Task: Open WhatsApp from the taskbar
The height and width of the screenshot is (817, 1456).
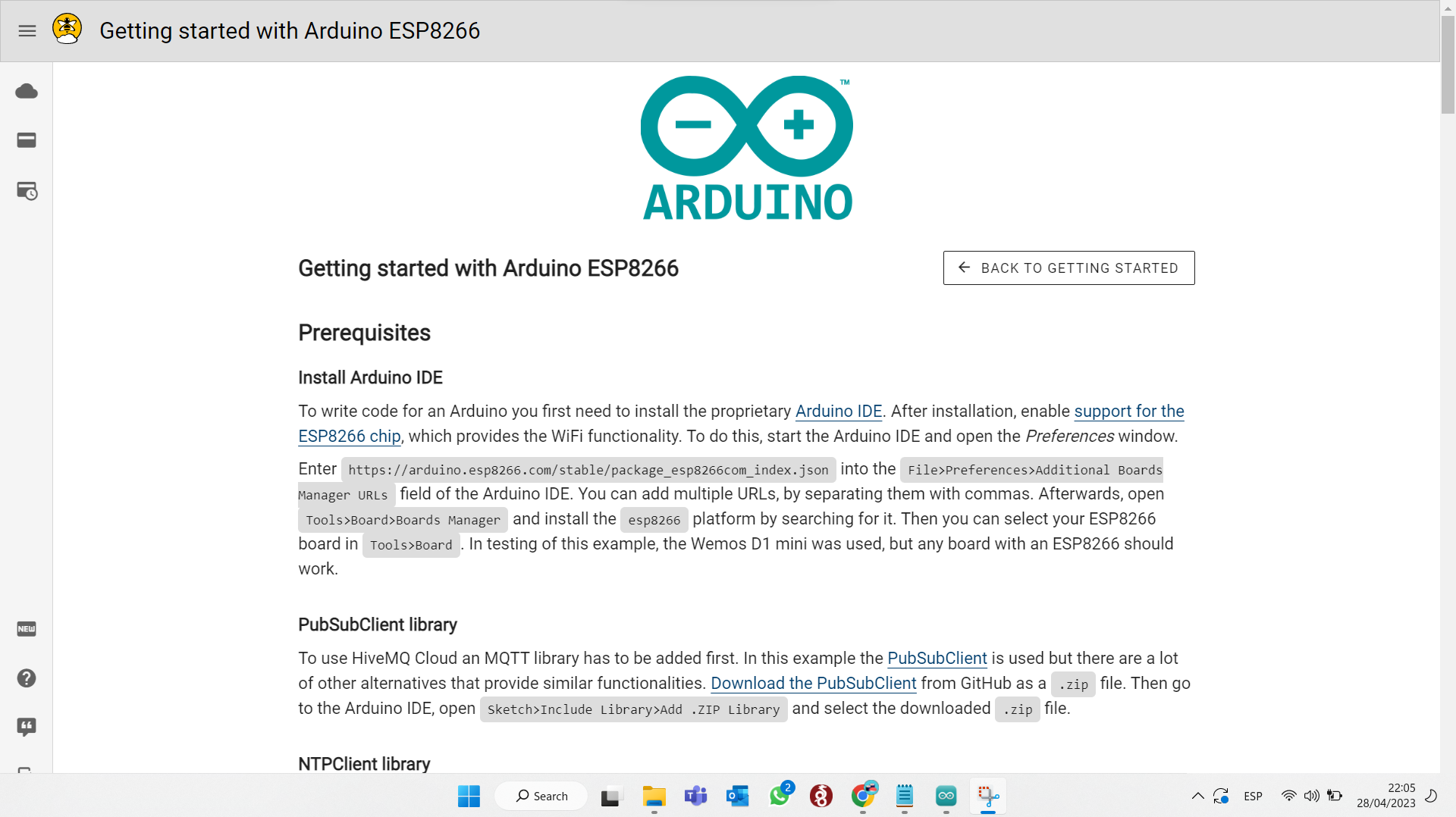Action: [780, 796]
